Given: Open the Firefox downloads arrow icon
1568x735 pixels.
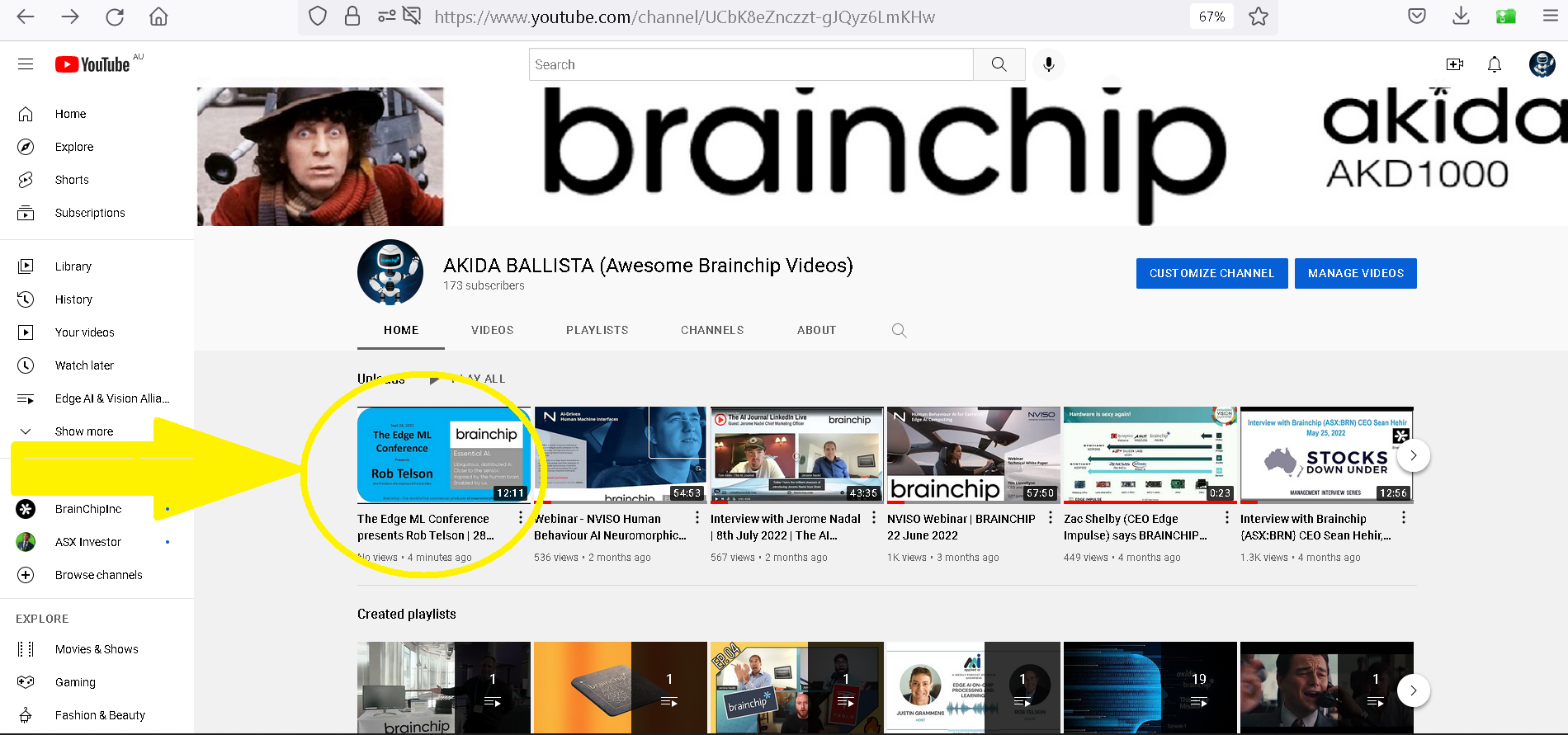Looking at the screenshot, I should (1461, 16).
